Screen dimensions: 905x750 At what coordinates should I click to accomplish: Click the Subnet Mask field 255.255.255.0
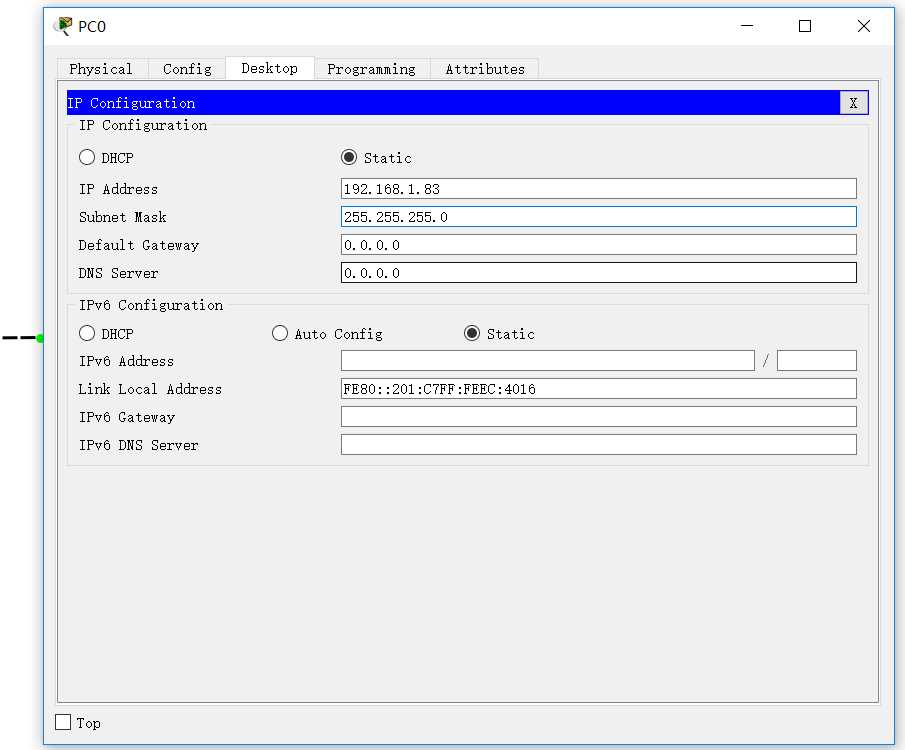pyautogui.click(x=599, y=217)
